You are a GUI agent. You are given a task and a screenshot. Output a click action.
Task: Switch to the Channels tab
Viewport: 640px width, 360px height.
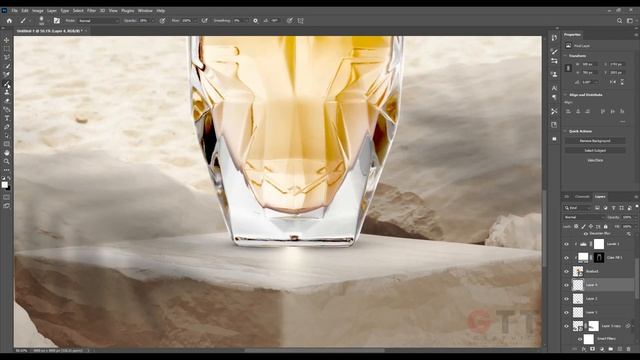582,197
